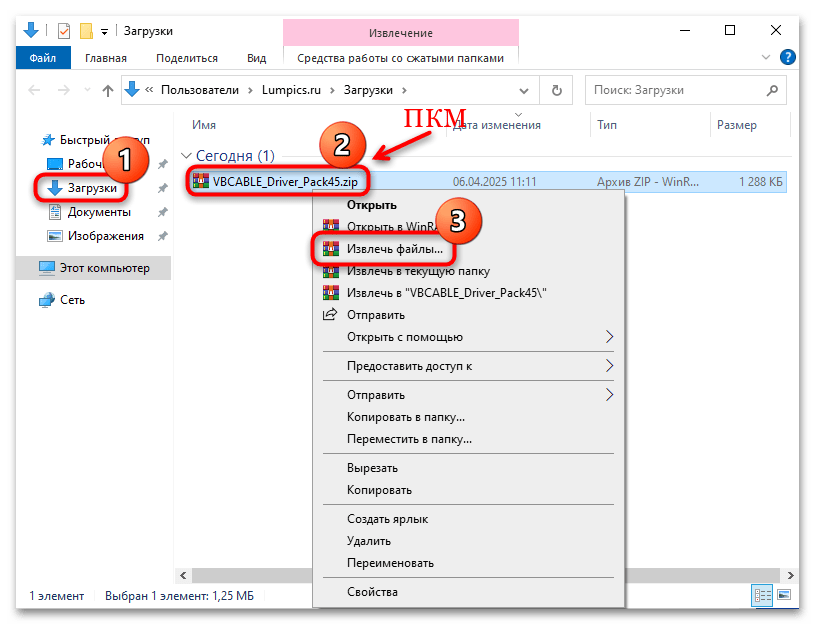815x625 pixels.
Task: Open Документы in the navigation pane
Action: click(99, 212)
